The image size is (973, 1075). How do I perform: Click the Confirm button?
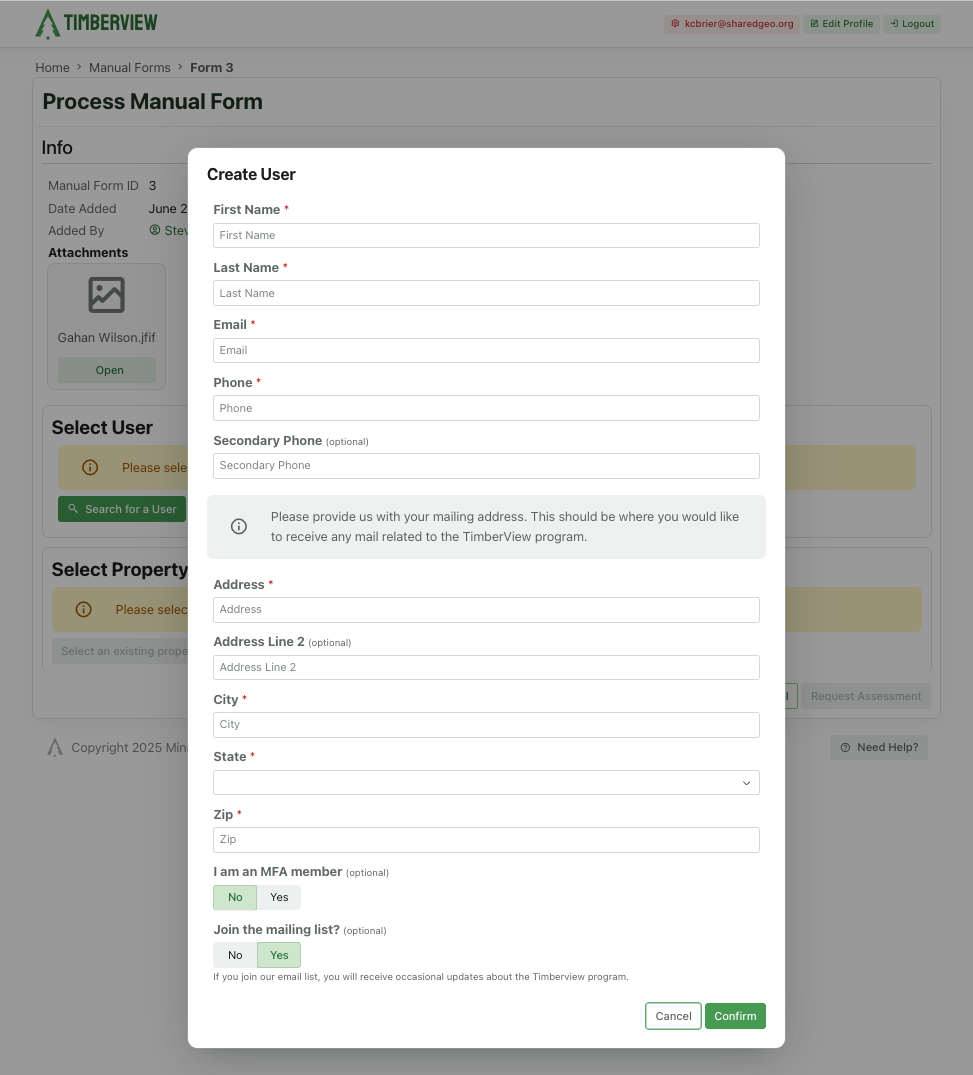(x=735, y=1016)
